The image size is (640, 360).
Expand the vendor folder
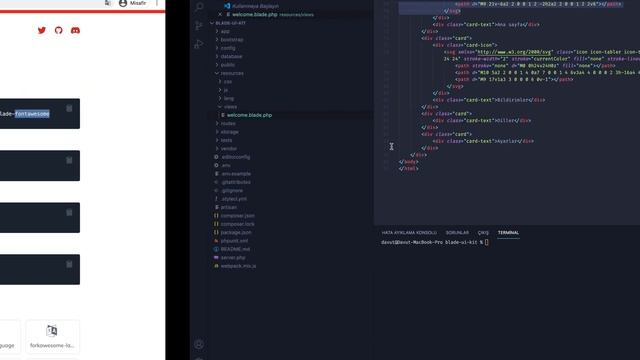(x=229, y=149)
